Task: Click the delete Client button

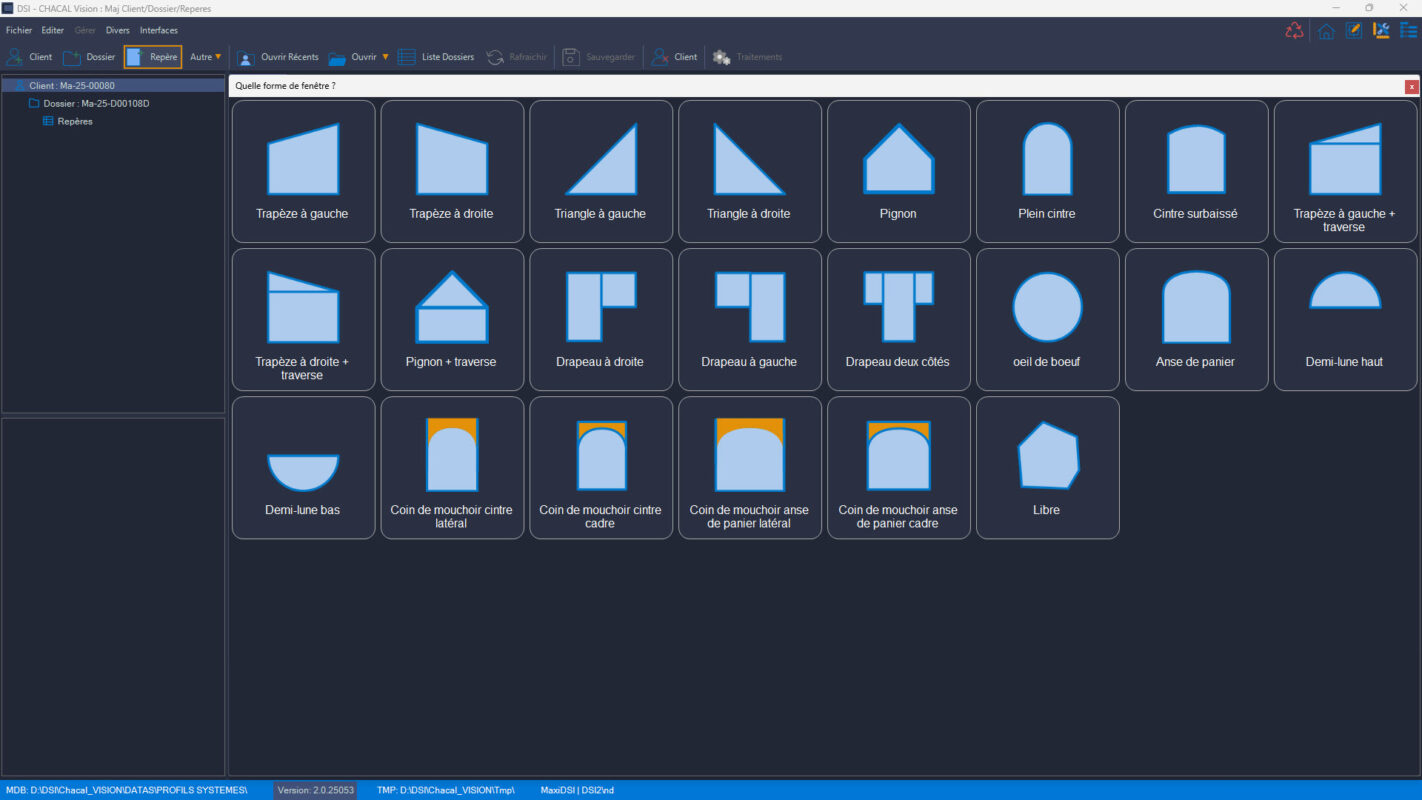Action: (674, 57)
